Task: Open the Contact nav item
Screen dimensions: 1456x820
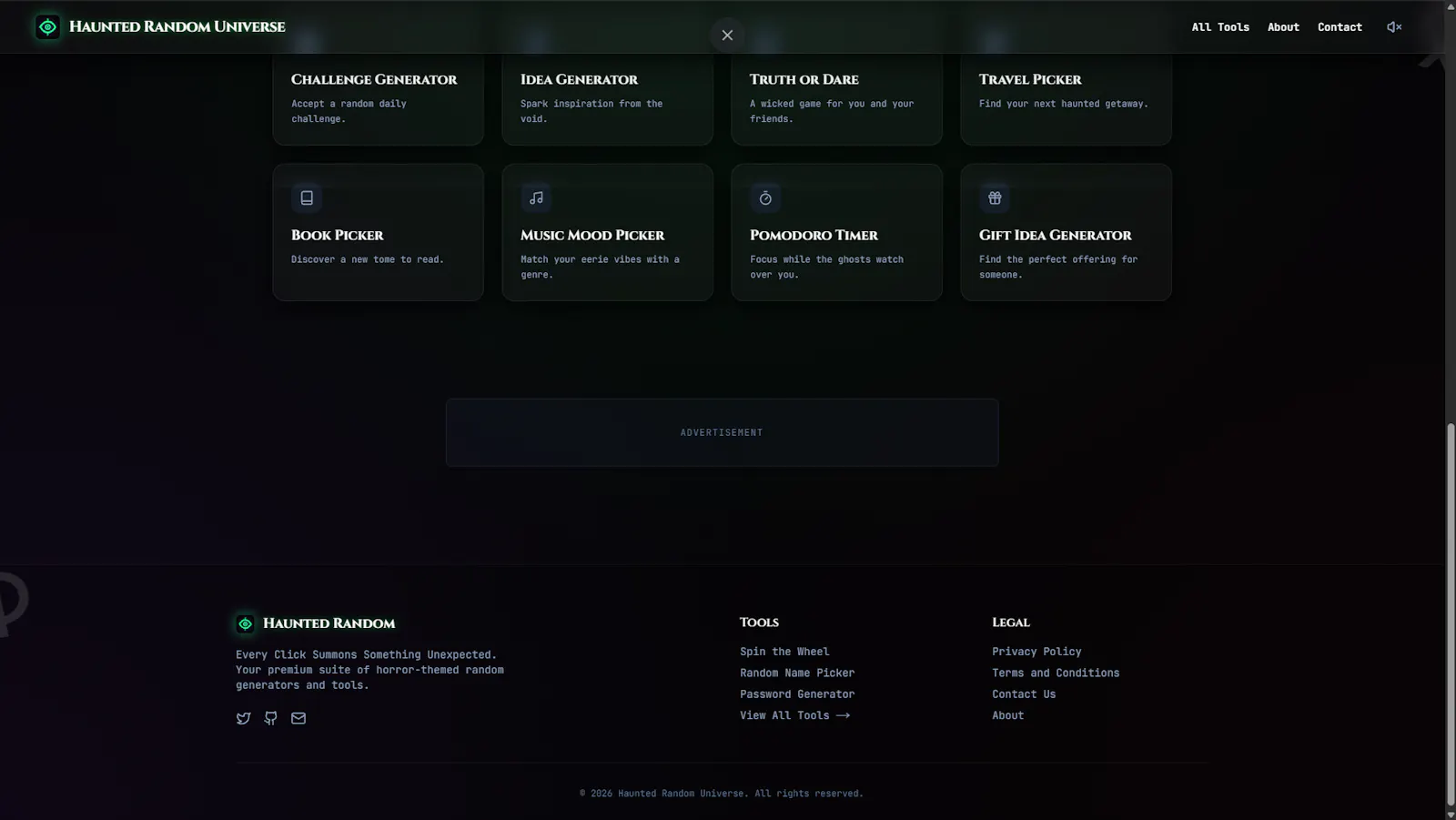Action: [x=1340, y=27]
